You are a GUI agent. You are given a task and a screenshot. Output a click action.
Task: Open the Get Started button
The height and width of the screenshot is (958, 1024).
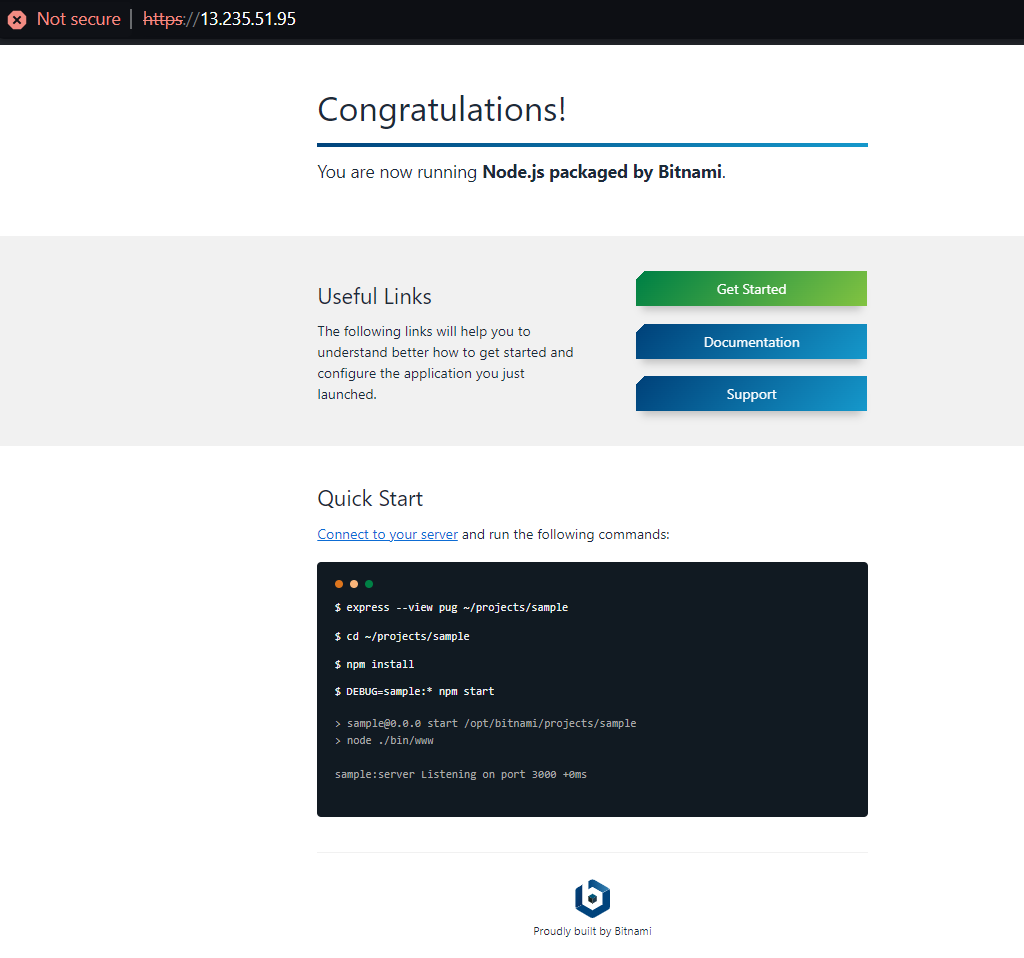[x=751, y=289]
